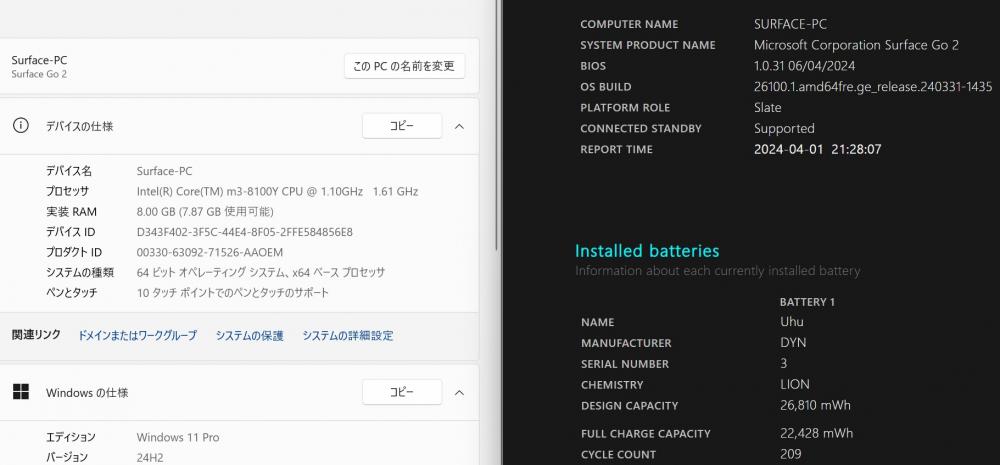Viewport: 1000px width, 465px height.
Task: Select the デバイス ID value text
Action: pyautogui.click(x=244, y=232)
